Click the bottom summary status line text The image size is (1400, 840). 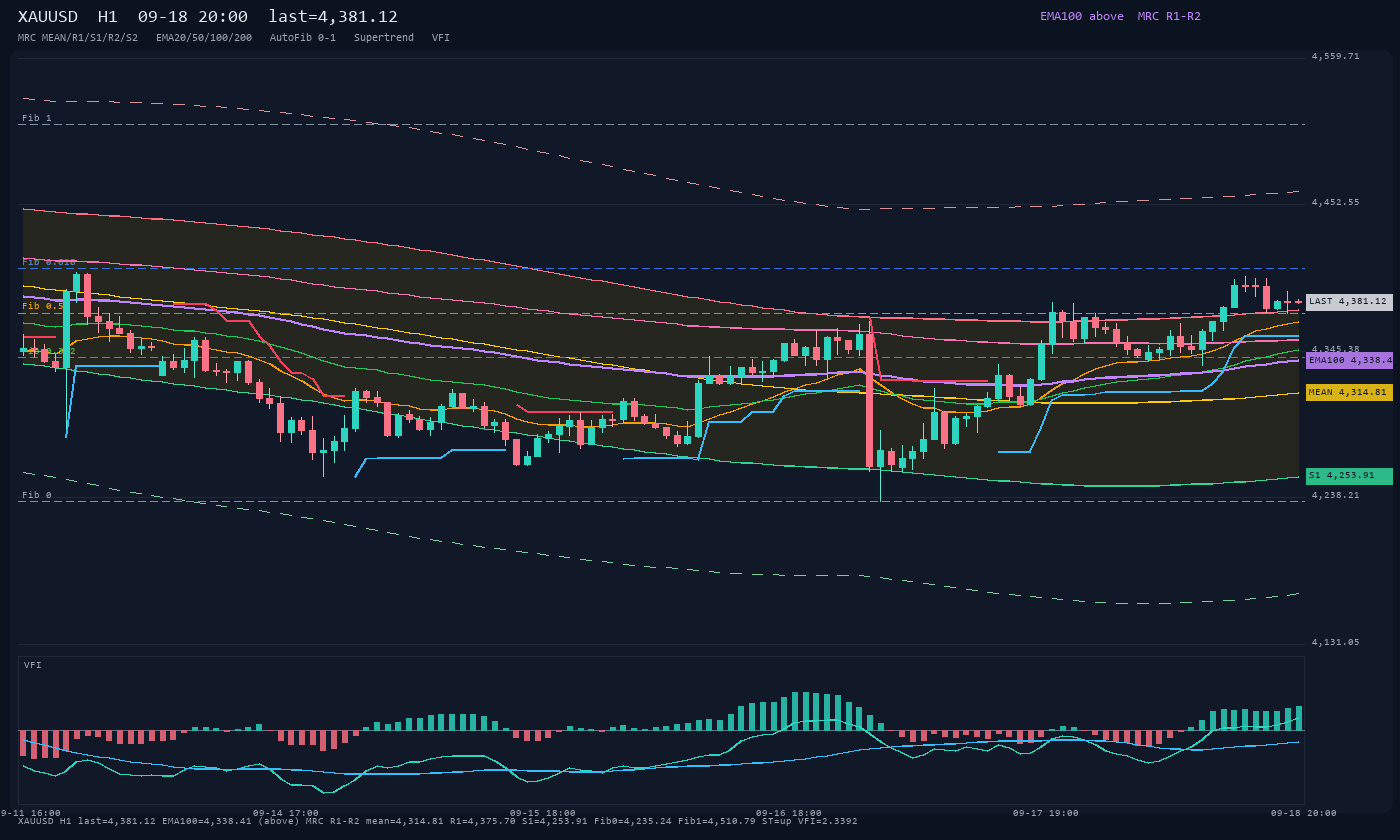point(438,821)
